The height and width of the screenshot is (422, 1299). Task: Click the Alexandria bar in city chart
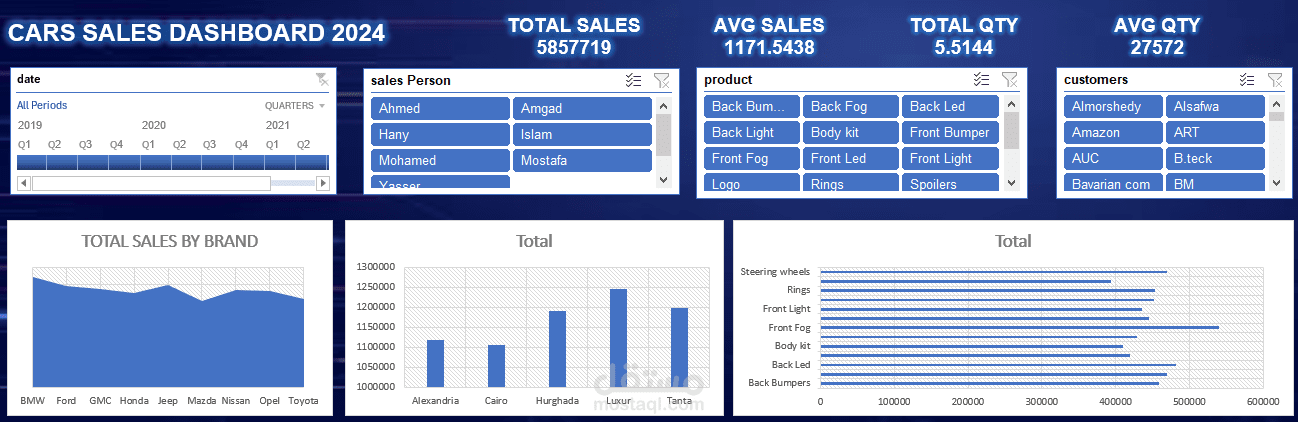435,363
